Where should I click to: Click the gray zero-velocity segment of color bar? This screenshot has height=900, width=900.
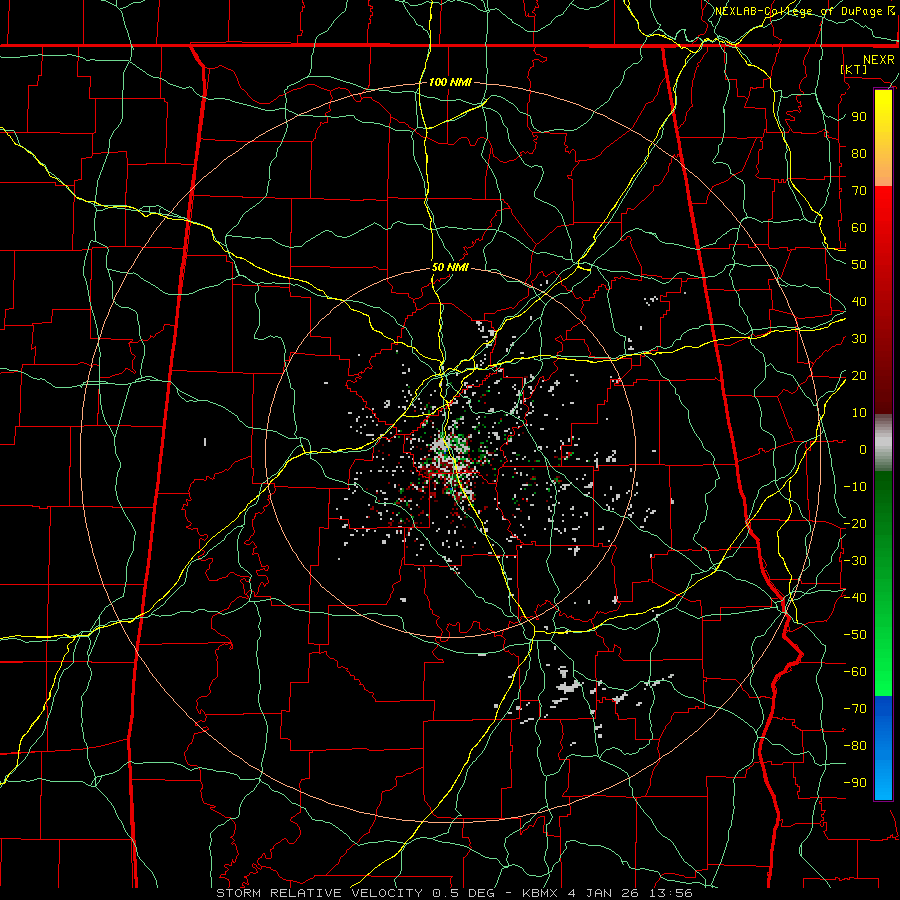tap(883, 443)
